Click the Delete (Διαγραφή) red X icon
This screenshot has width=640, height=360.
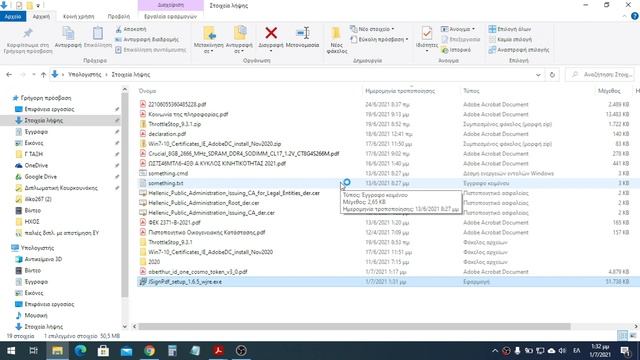(x=271, y=33)
